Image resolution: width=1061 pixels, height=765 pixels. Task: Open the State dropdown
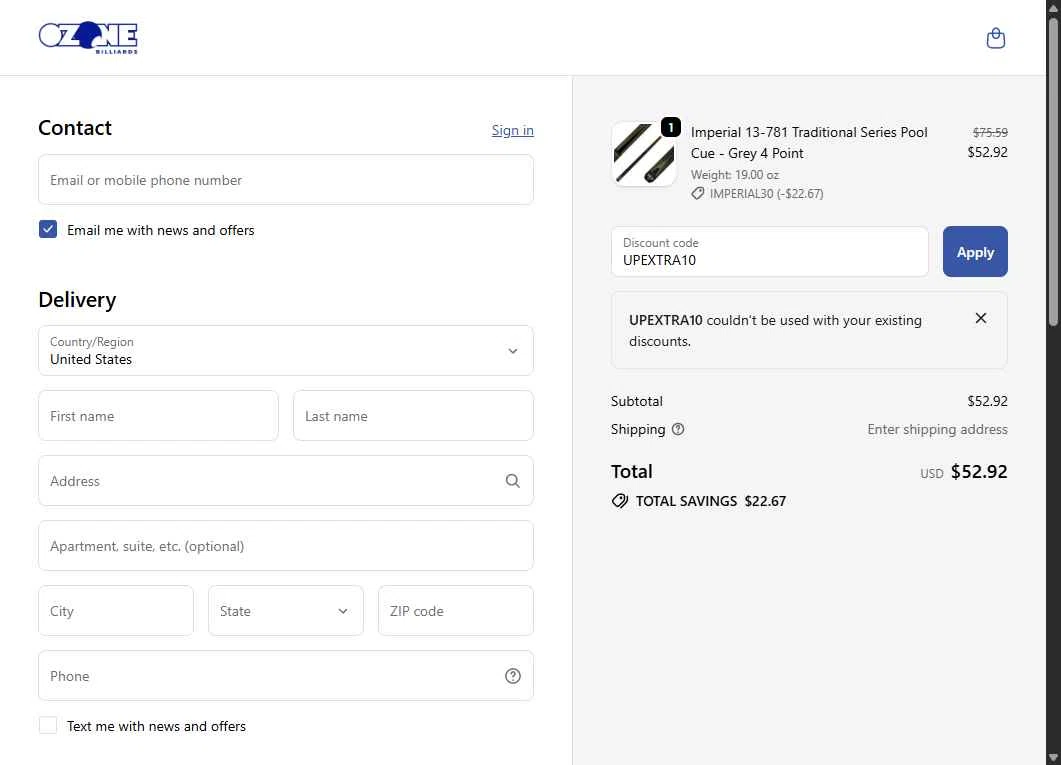[286, 611]
